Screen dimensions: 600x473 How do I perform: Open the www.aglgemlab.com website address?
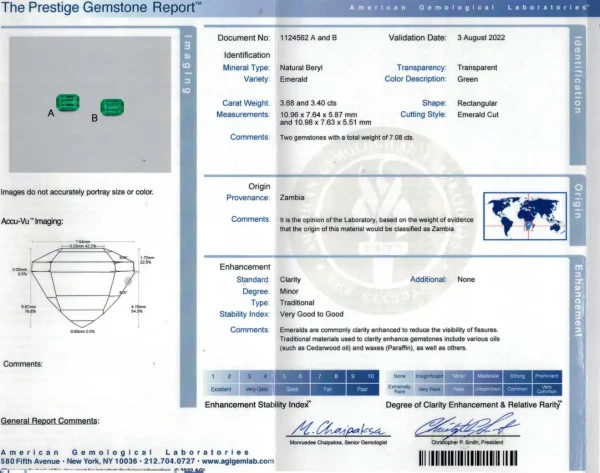[x=238, y=461]
